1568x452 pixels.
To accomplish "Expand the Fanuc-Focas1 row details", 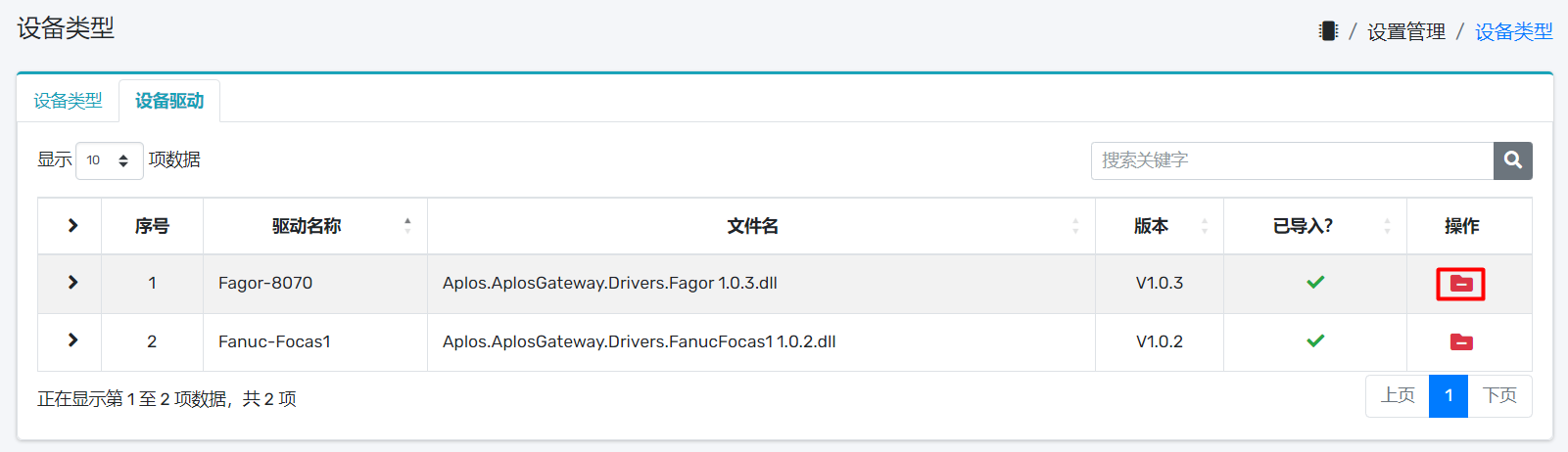I will click(x=72, y=340).
